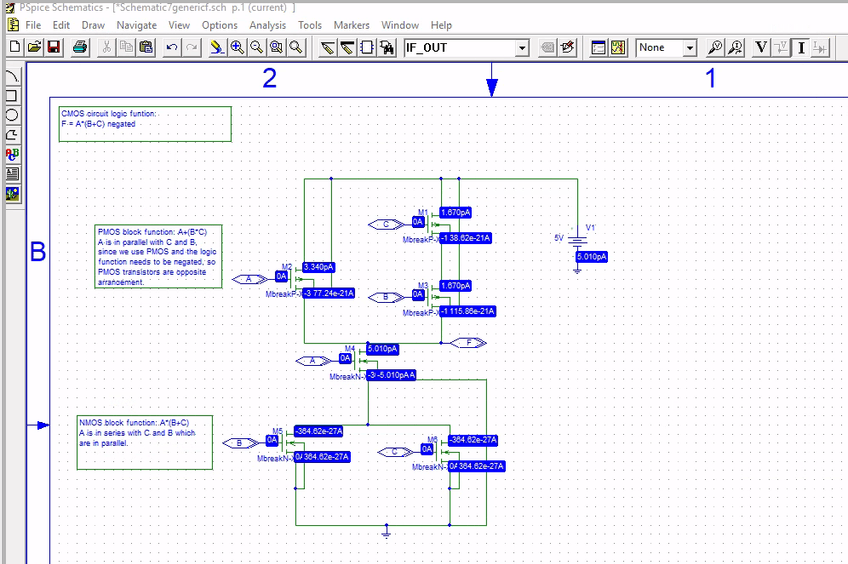
Task: Open the Analysis menu
Action: click(x=267, y=24)
